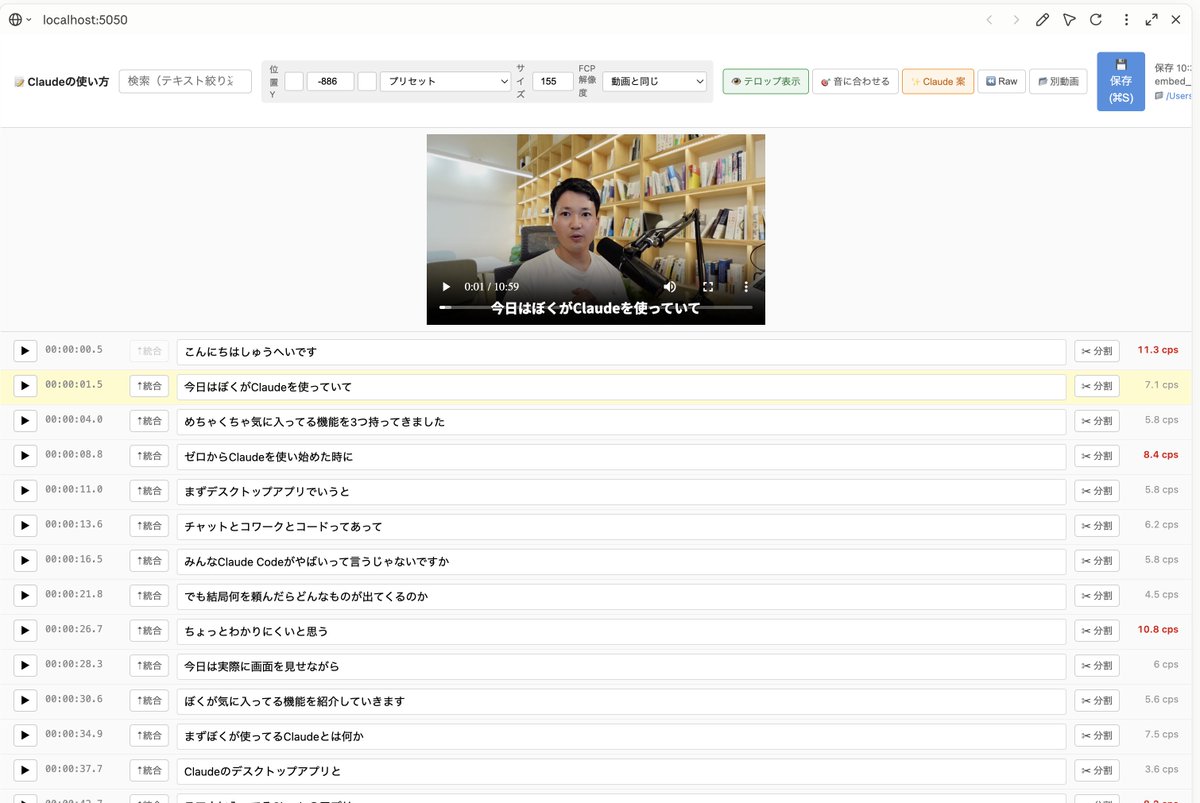Click ↑統合 on the 00:00:13.6 row
1200x803 pixels.
click(x=149, y=526)
